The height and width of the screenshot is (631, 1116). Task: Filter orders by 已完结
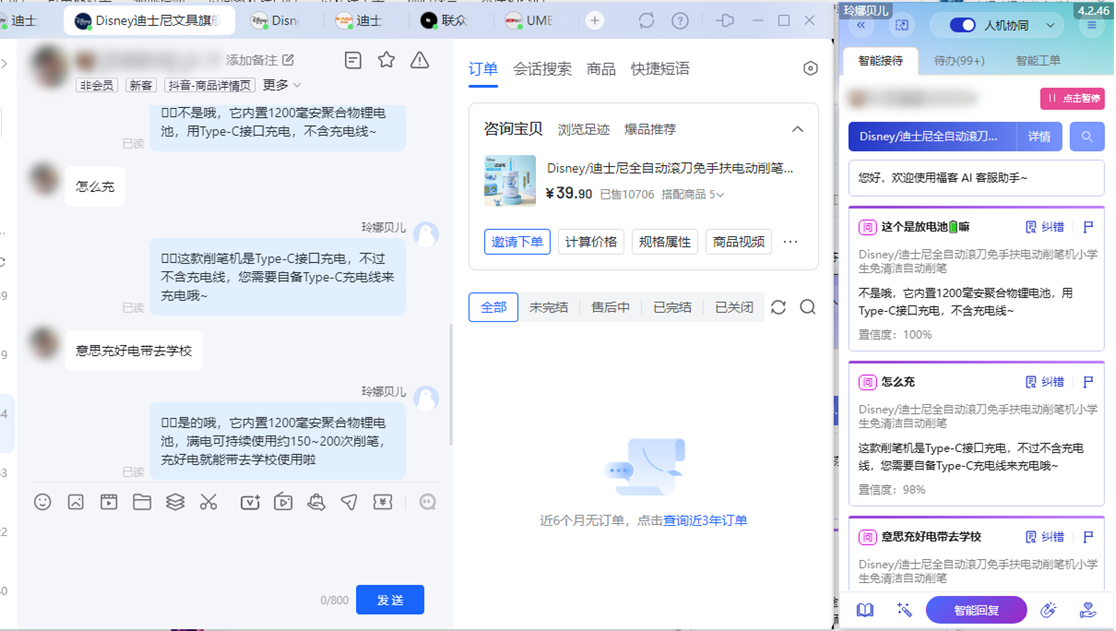tap(672, 307)
